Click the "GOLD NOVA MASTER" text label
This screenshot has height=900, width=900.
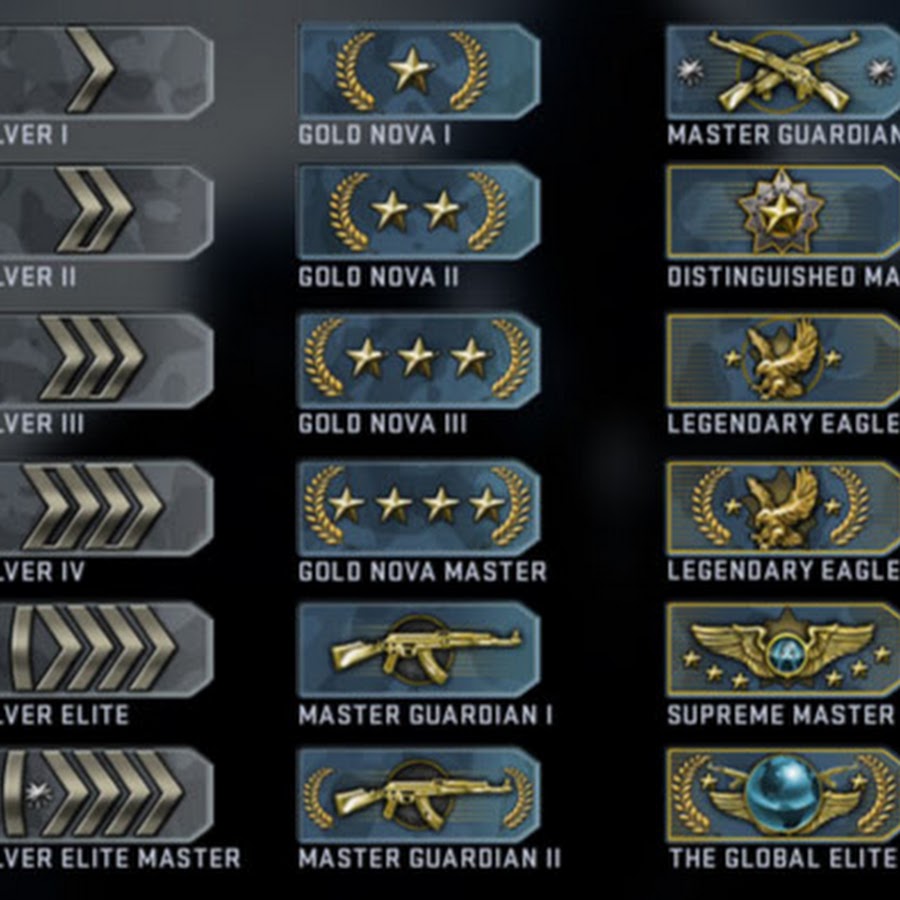click(422, 572)
